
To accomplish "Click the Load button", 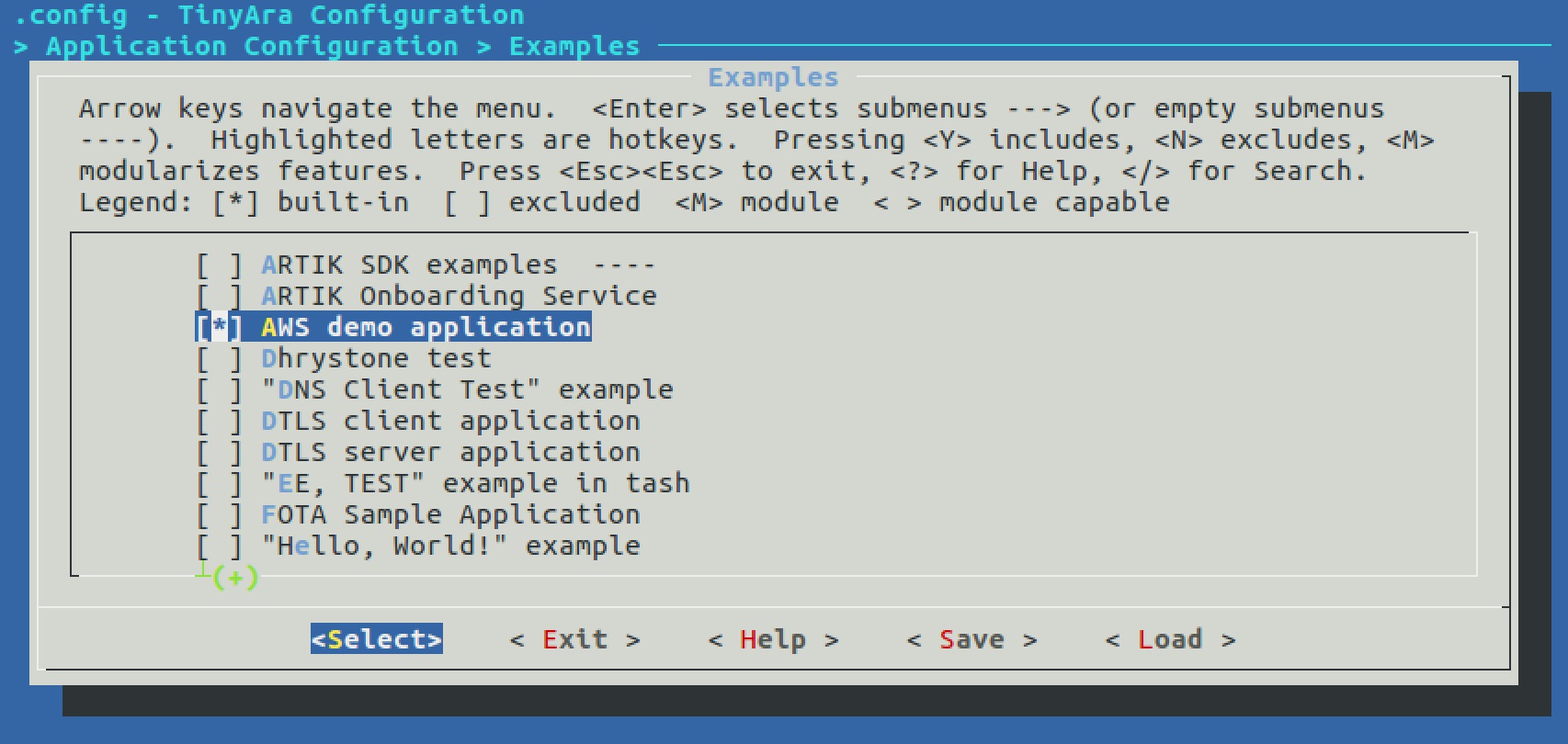I will click(1170, 639).
